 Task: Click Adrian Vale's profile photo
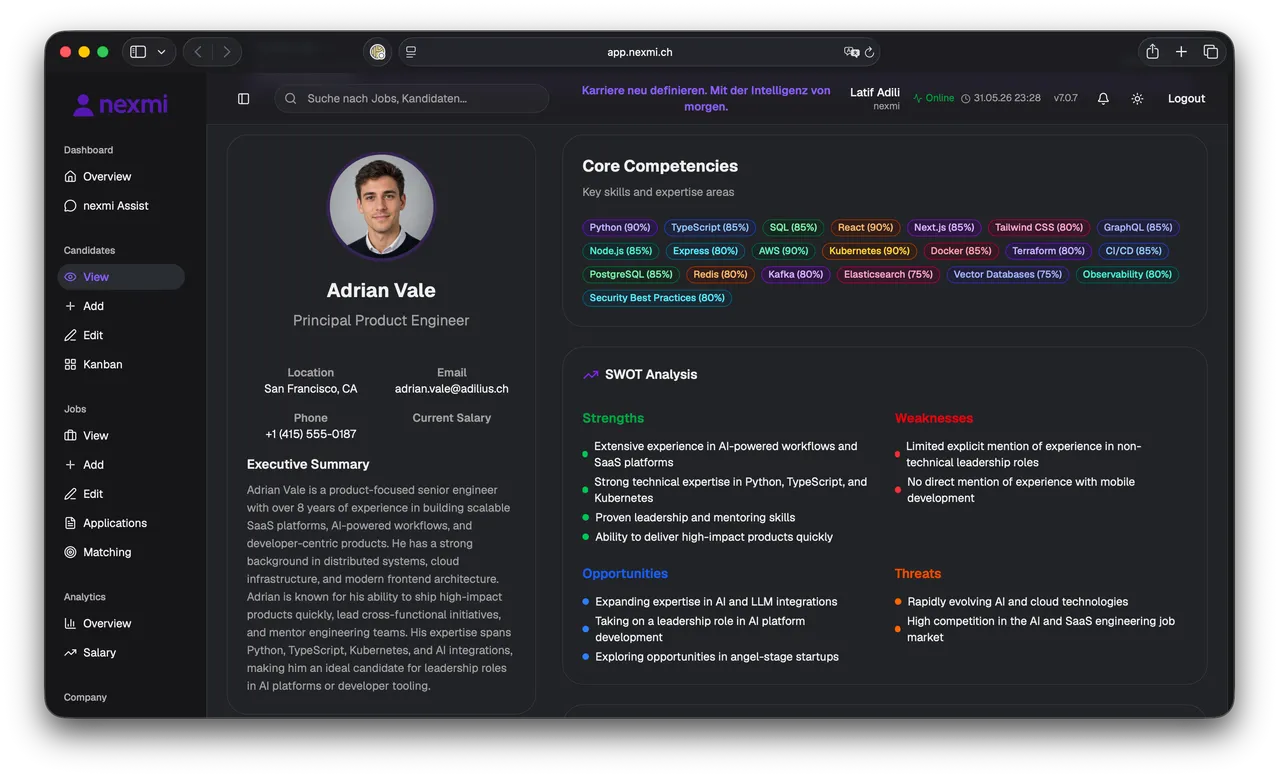(x=381, y=205)
